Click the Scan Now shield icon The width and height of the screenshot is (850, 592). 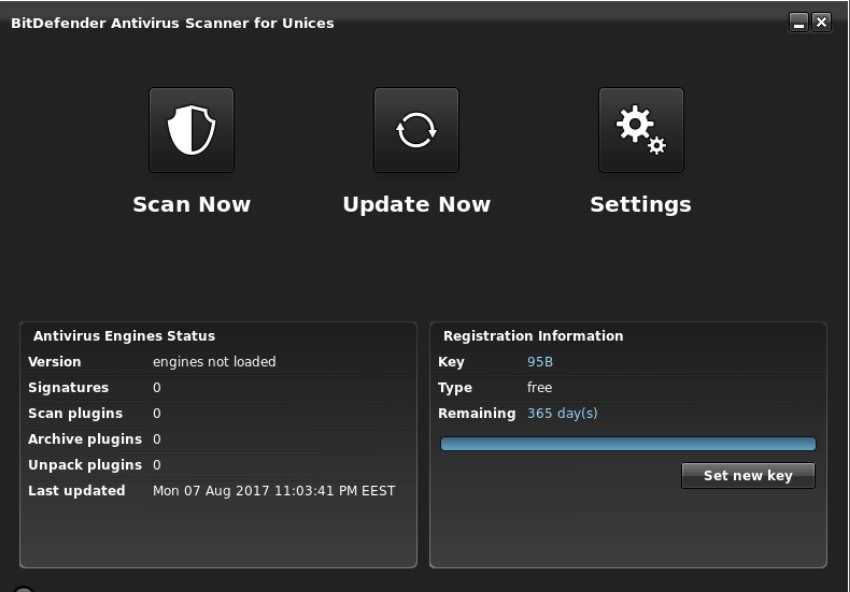[191, 130]
